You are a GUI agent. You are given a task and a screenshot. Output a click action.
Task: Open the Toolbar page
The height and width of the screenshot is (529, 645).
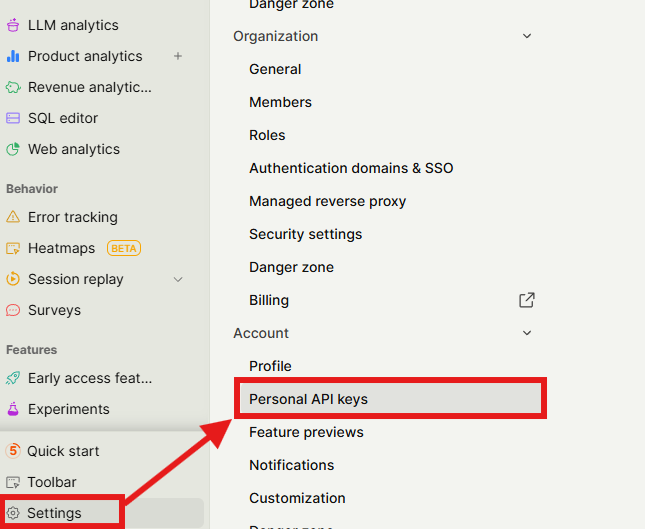click(53, 482)
